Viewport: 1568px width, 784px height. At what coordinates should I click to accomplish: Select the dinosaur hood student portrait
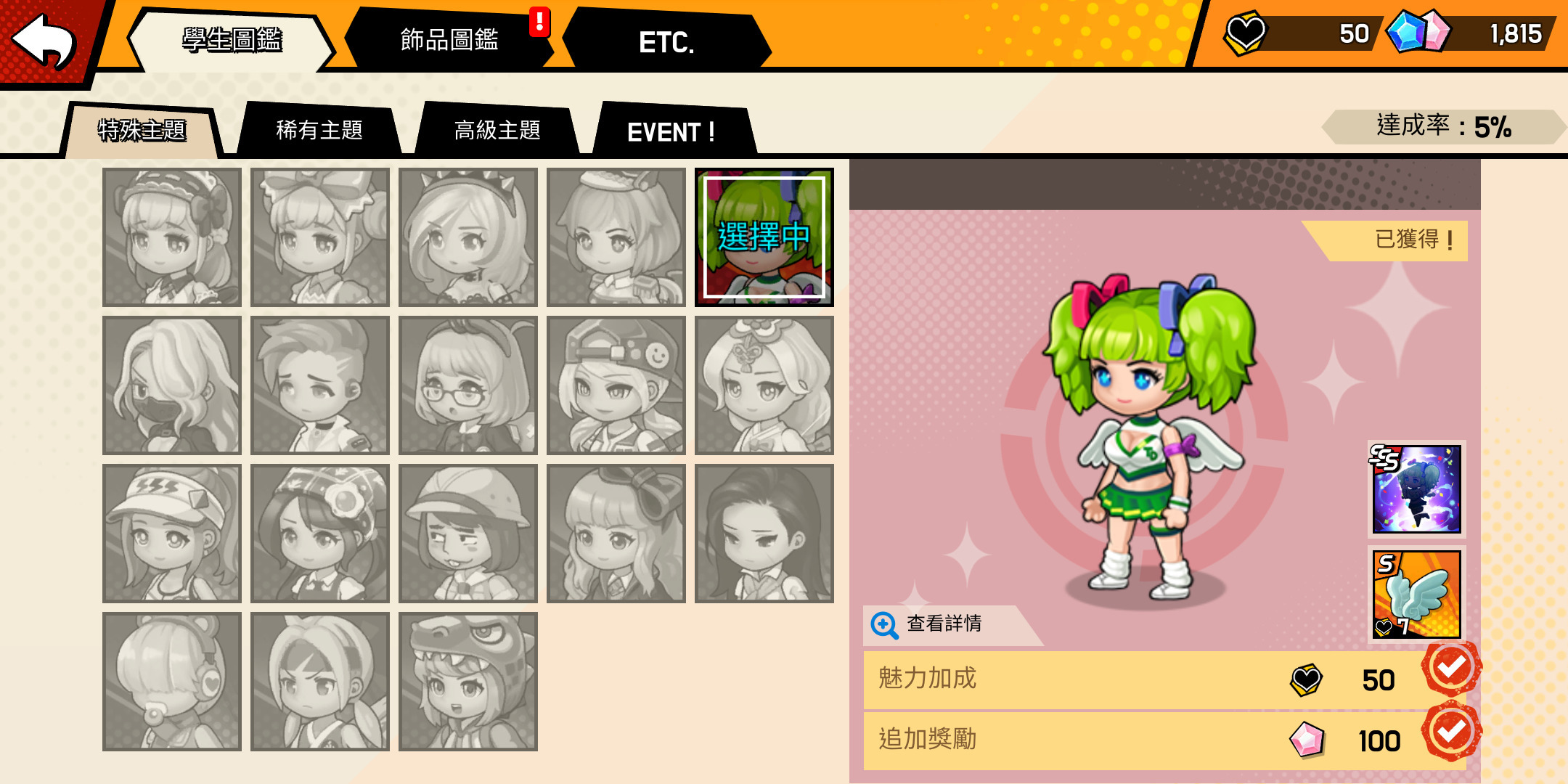pyautogui.click(x=468, y=681)
